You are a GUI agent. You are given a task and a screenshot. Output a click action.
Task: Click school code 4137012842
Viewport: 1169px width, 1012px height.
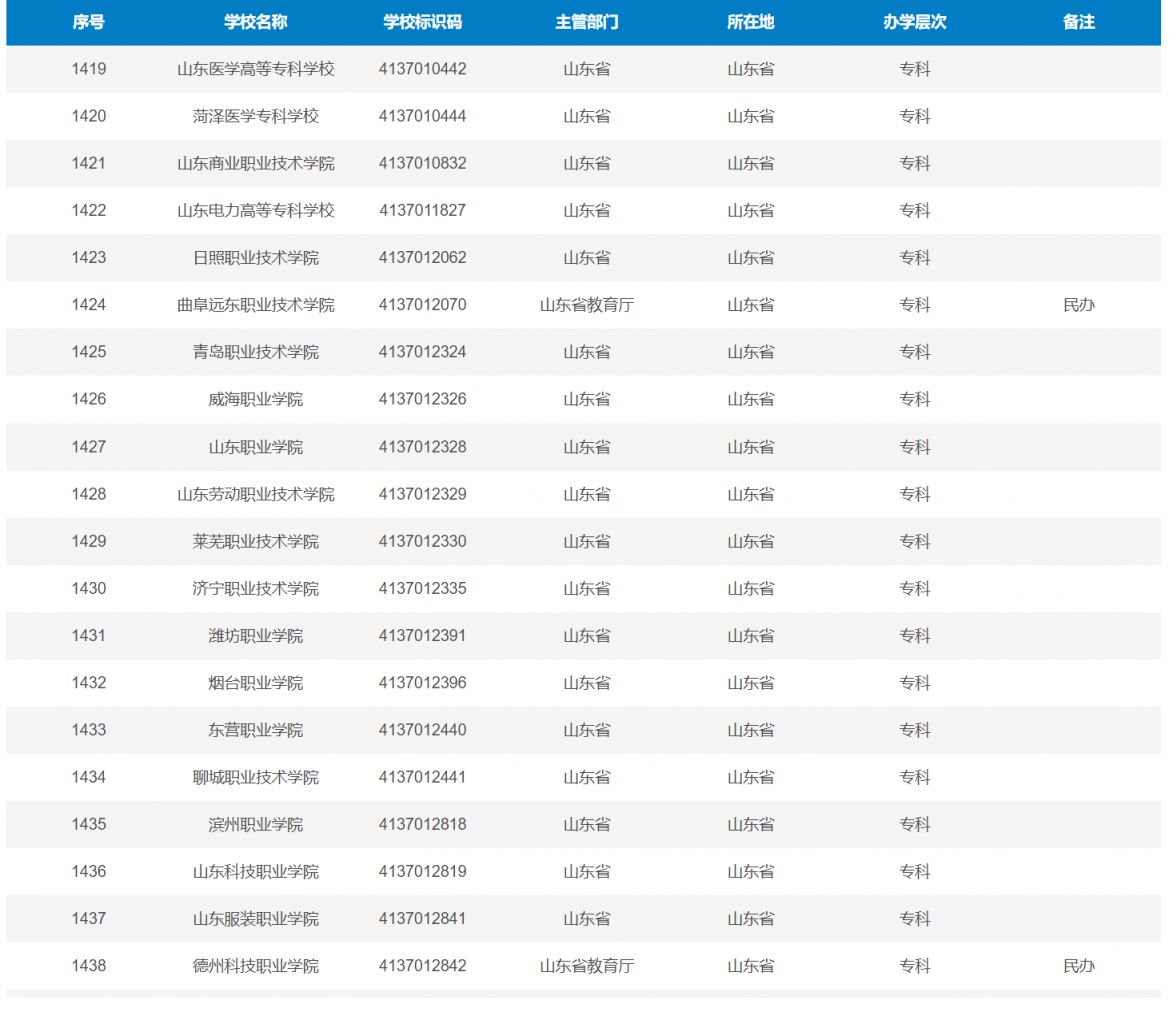pyautogui.click(x=423, y=966)
